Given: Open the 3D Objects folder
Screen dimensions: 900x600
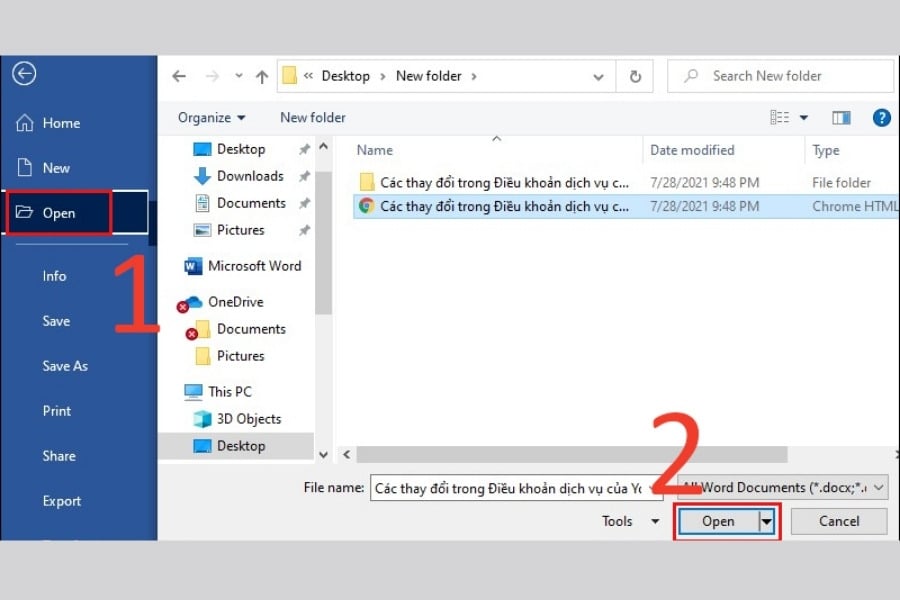Looking at the screenshot, I should click(x=239, y=418).
